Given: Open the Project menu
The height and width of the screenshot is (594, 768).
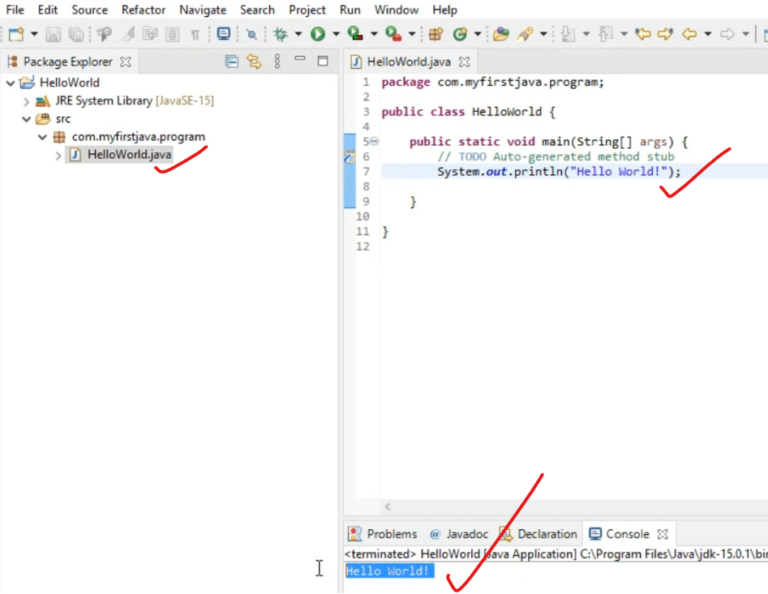Looking at the screenshot, I should point(307,10).
